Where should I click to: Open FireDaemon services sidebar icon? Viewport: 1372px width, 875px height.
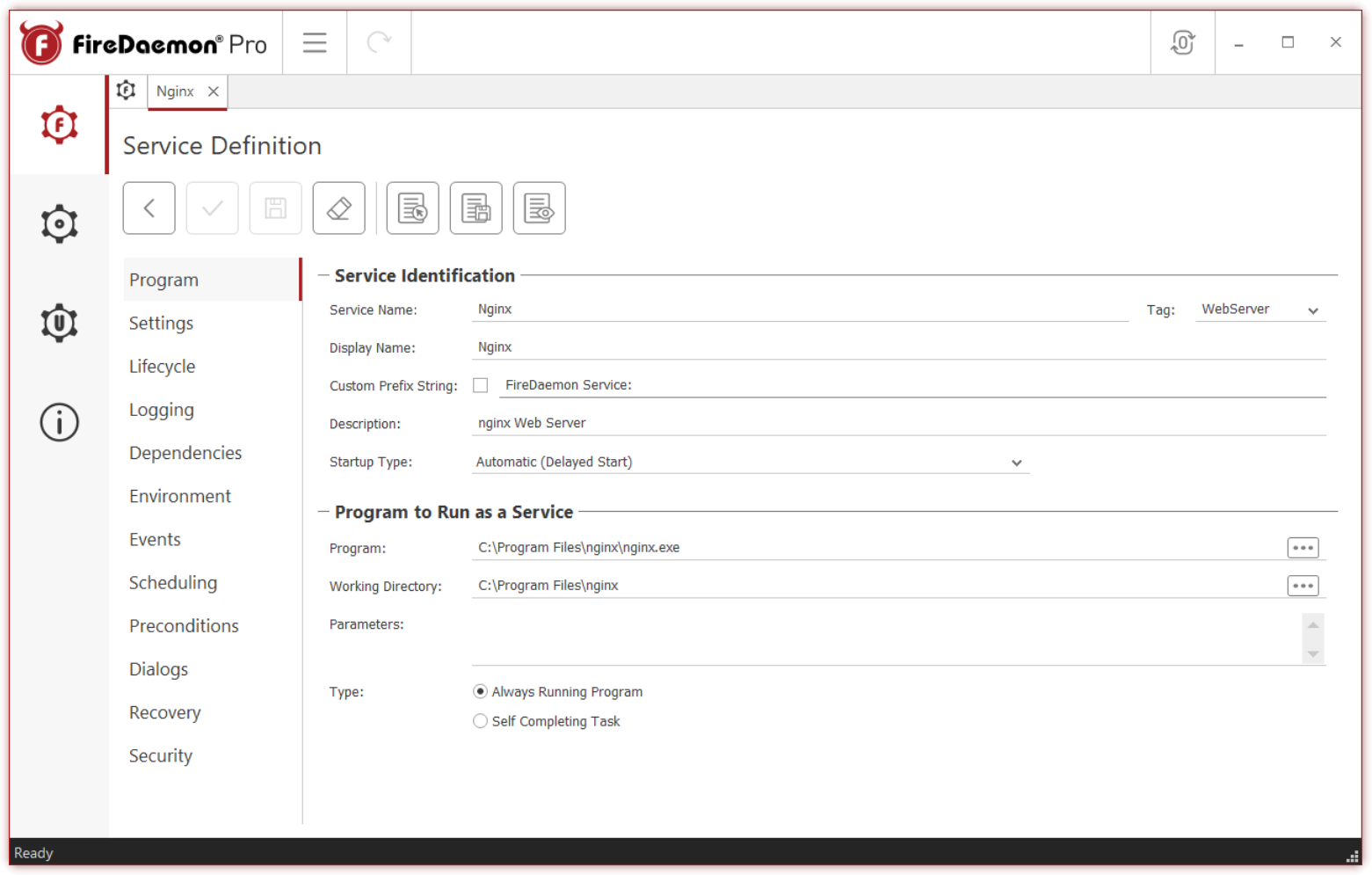[59, 125]
